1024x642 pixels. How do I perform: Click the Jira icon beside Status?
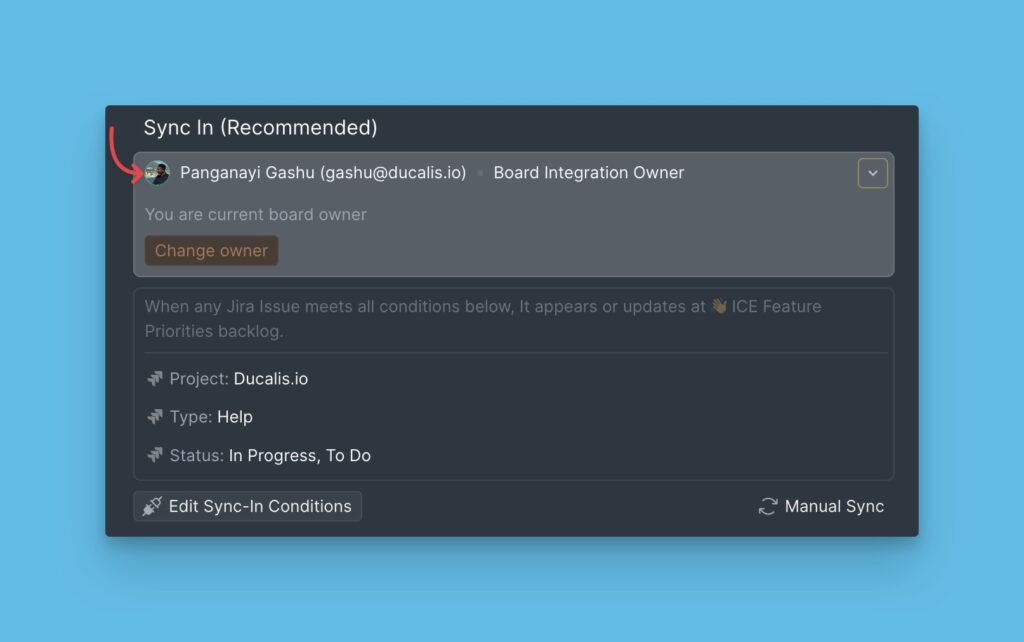tap(155, 455)
